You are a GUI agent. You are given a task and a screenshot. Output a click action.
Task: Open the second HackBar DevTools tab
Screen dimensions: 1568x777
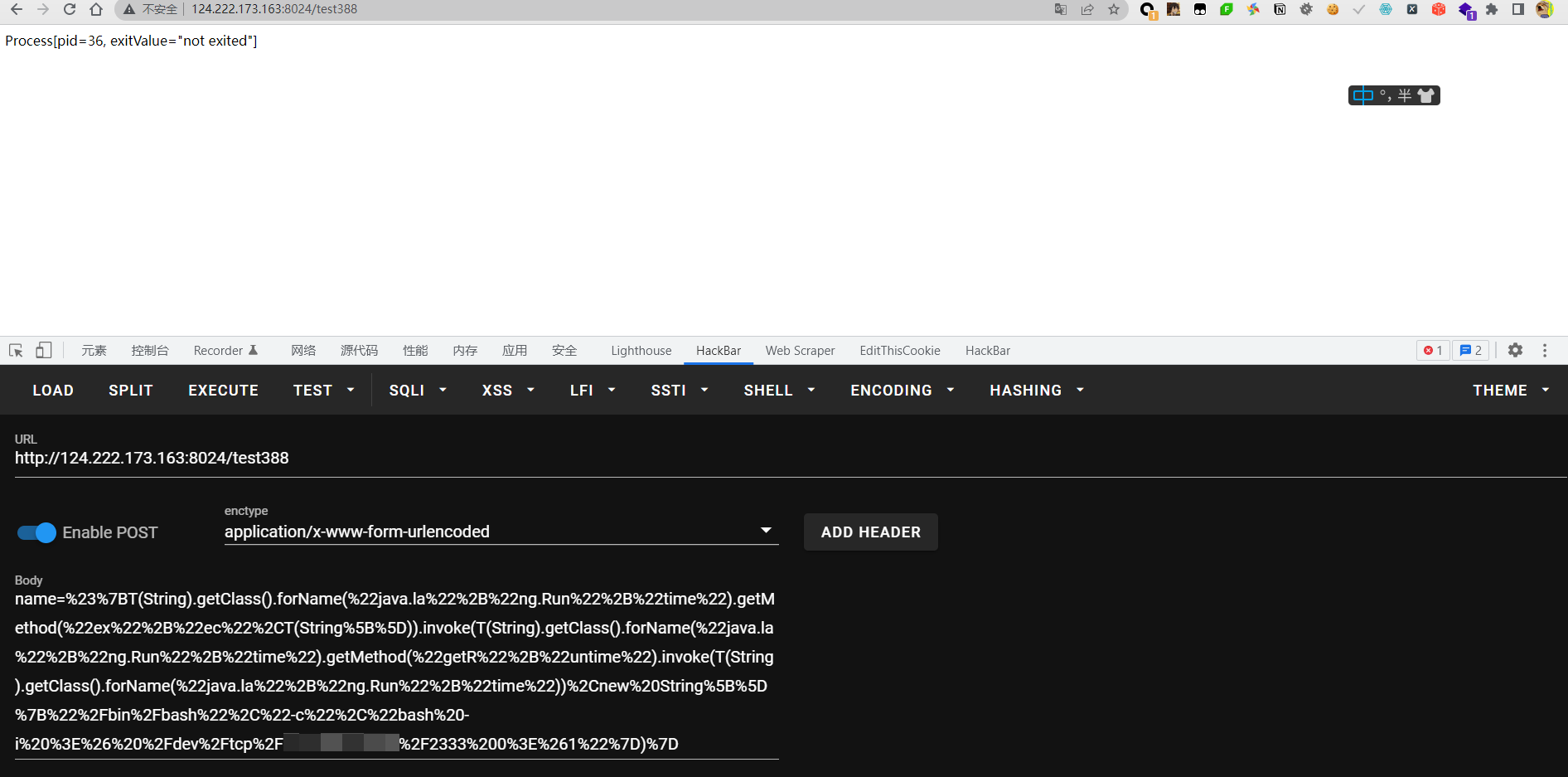click(x=988, y=350)
